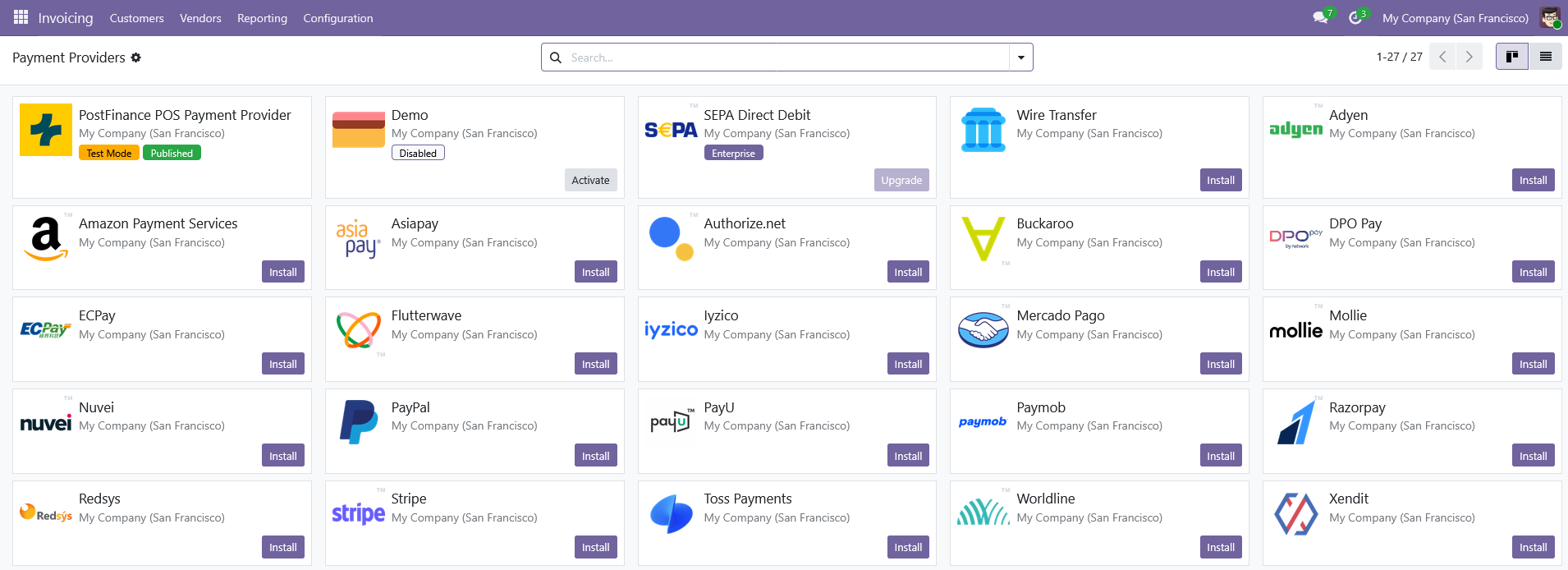Expand the search options dropdown arrow
1568x570 pixels.
tap(1020, 57)
